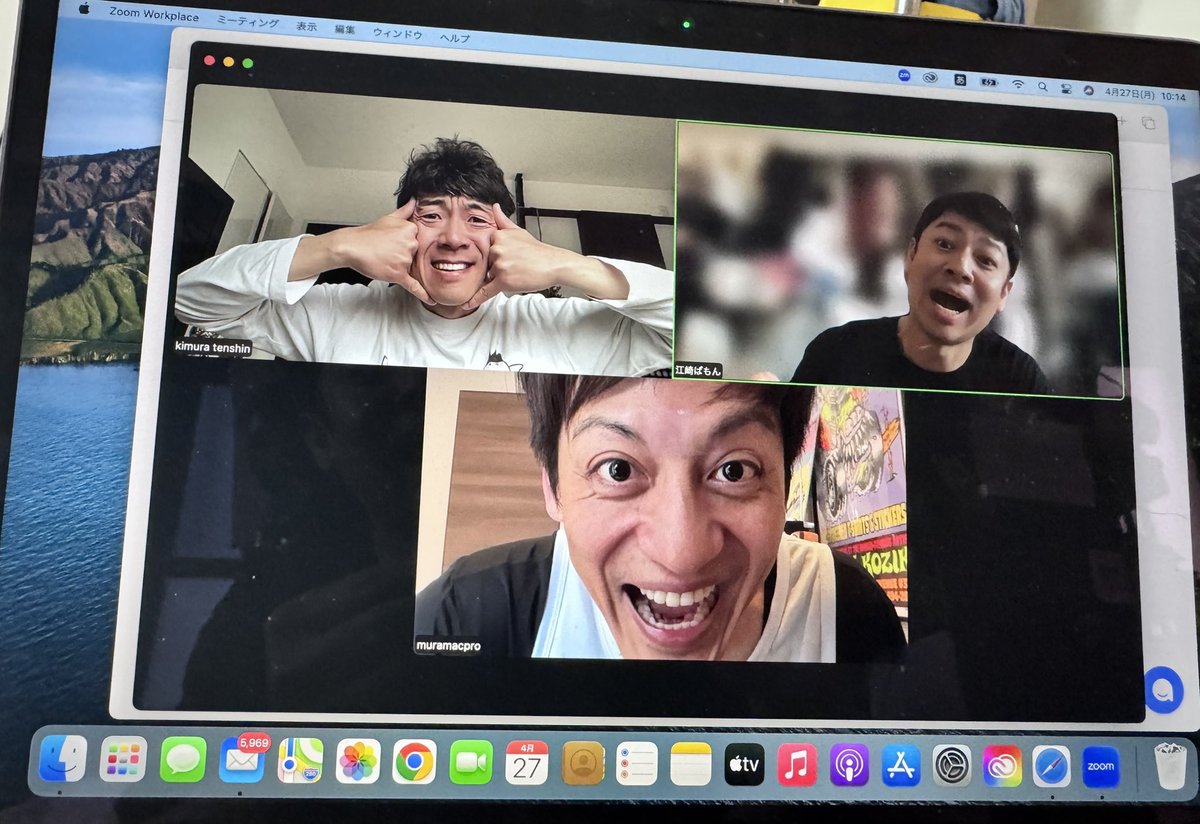Open Launchpad in the Dock
The image size is (1200, 824).
coord(123,759)
